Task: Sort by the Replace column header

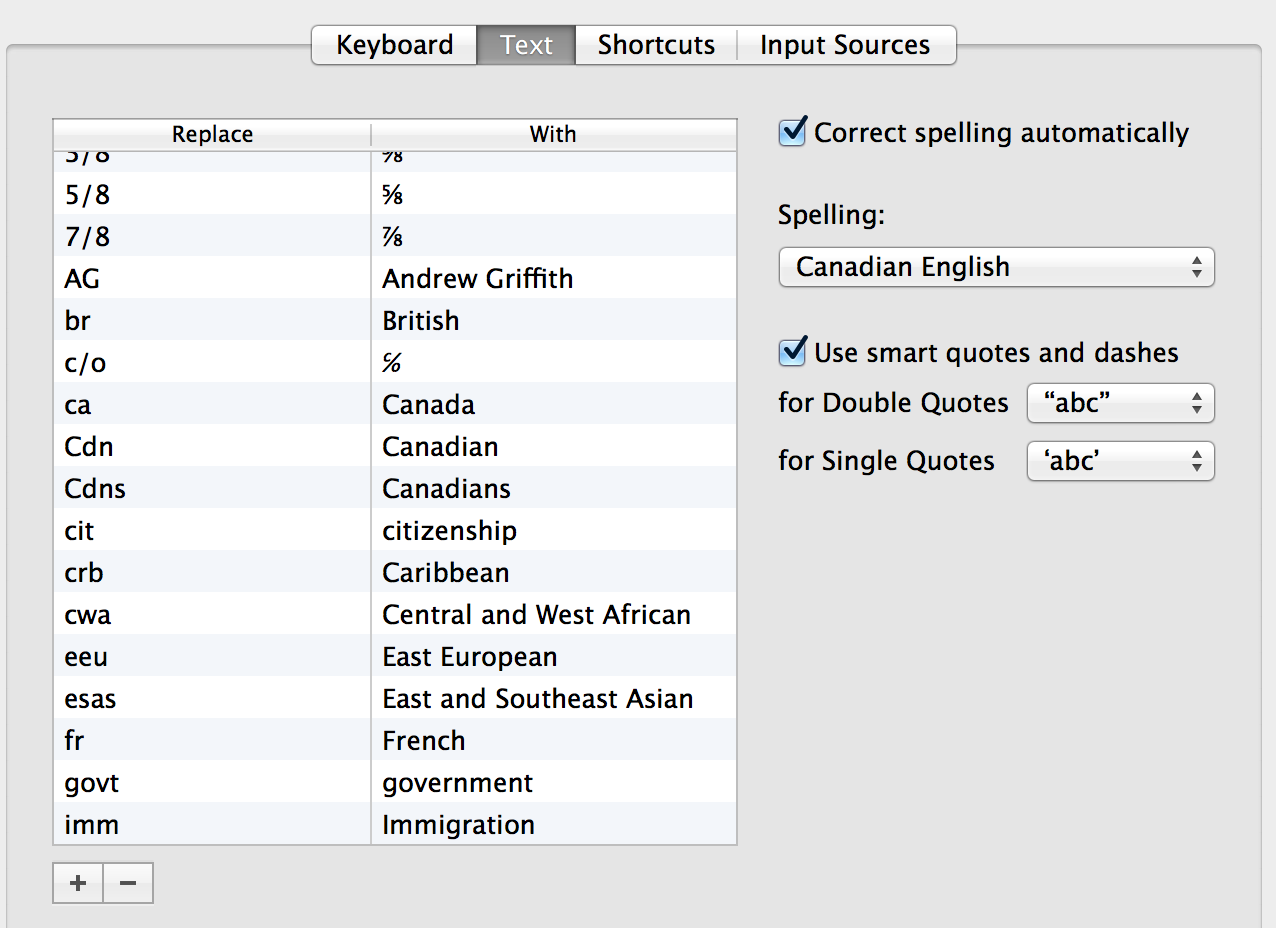Action: click(212, 134)
